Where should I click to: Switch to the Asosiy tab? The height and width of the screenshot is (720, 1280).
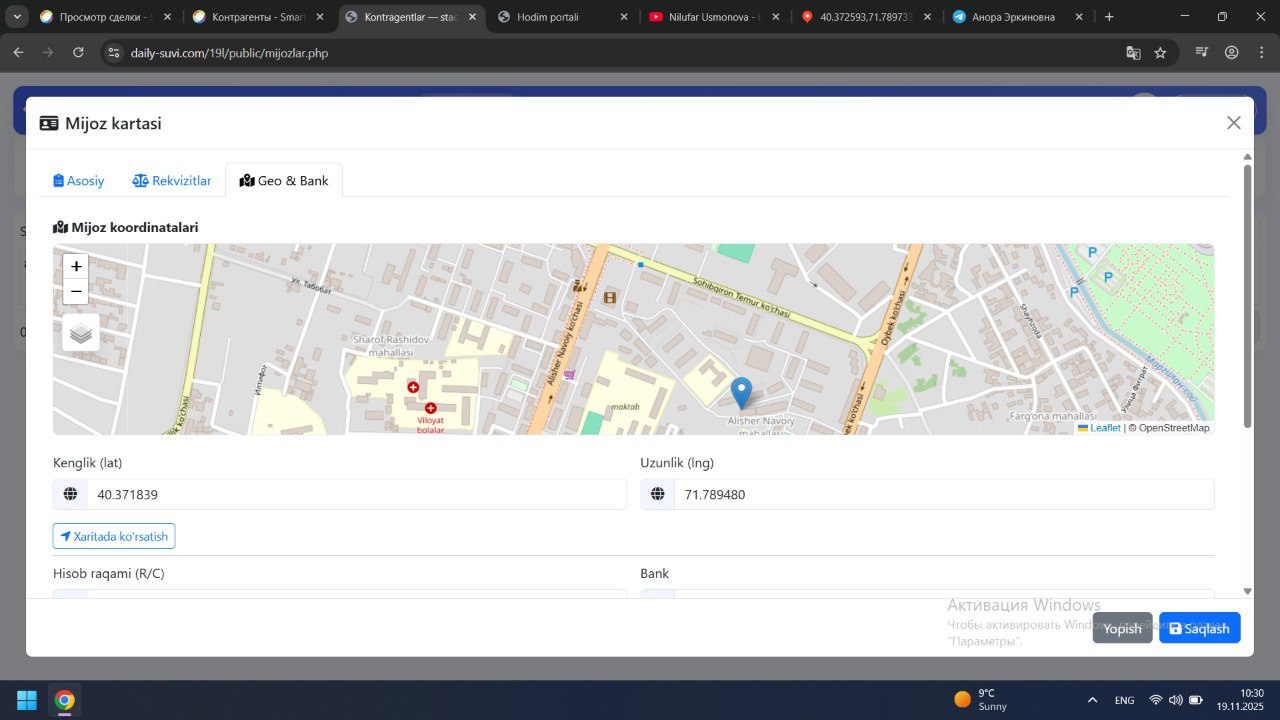[x=79, y=181]
